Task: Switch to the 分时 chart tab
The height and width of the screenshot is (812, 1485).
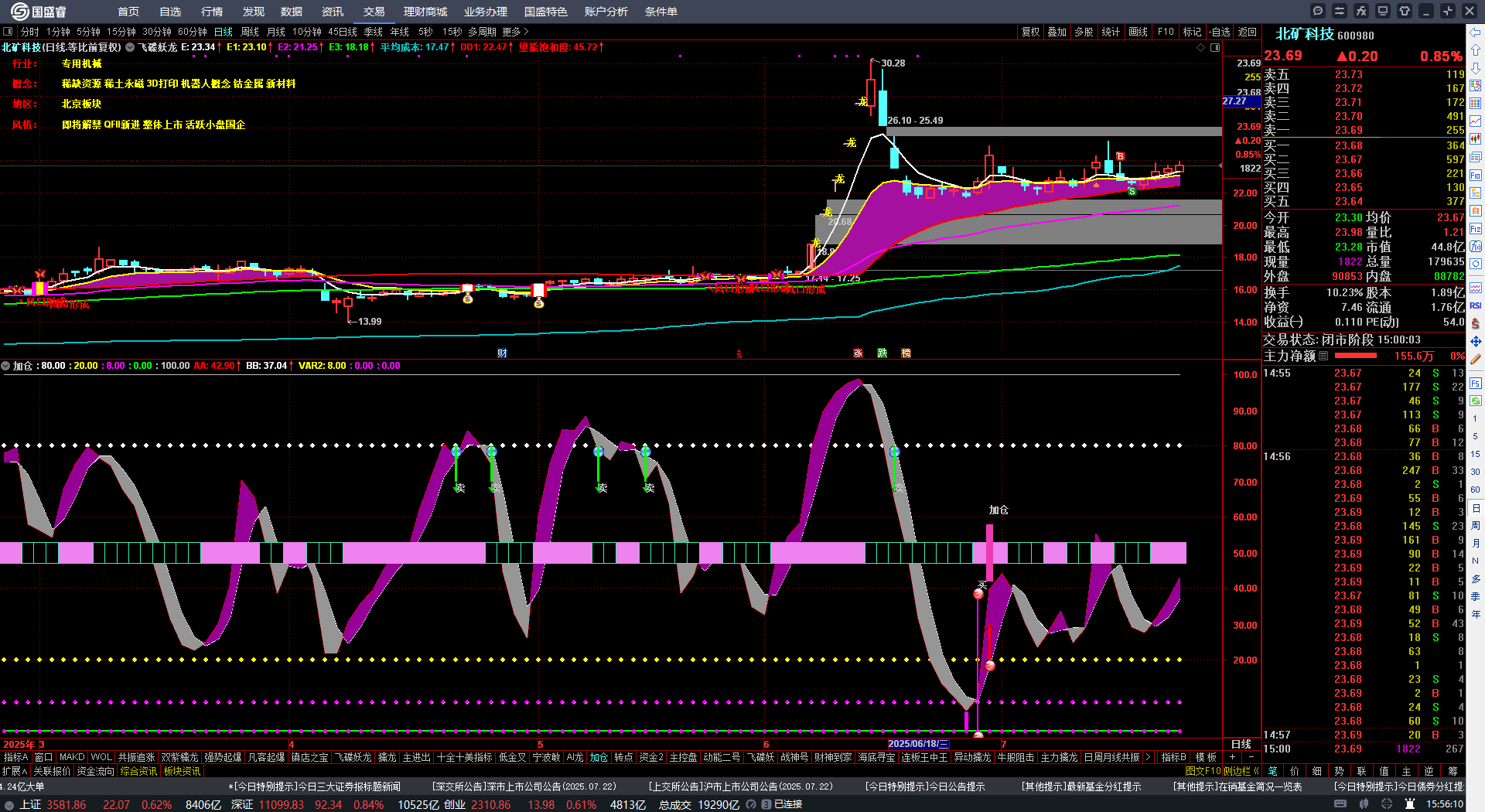Action: [x=30, y=32]
